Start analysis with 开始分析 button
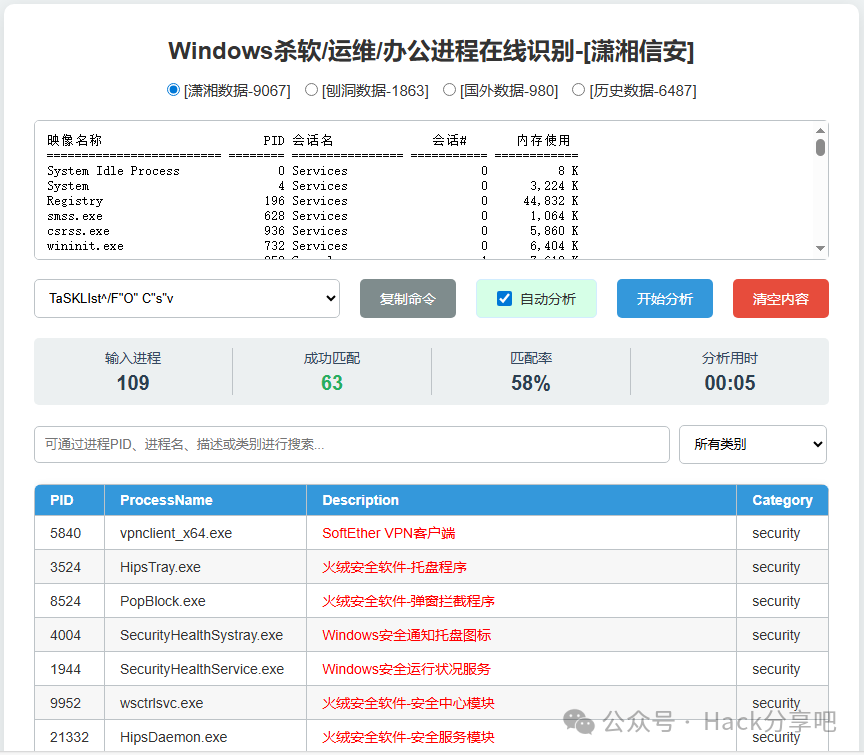The image size is (864, 756). [x=665, y=299]
